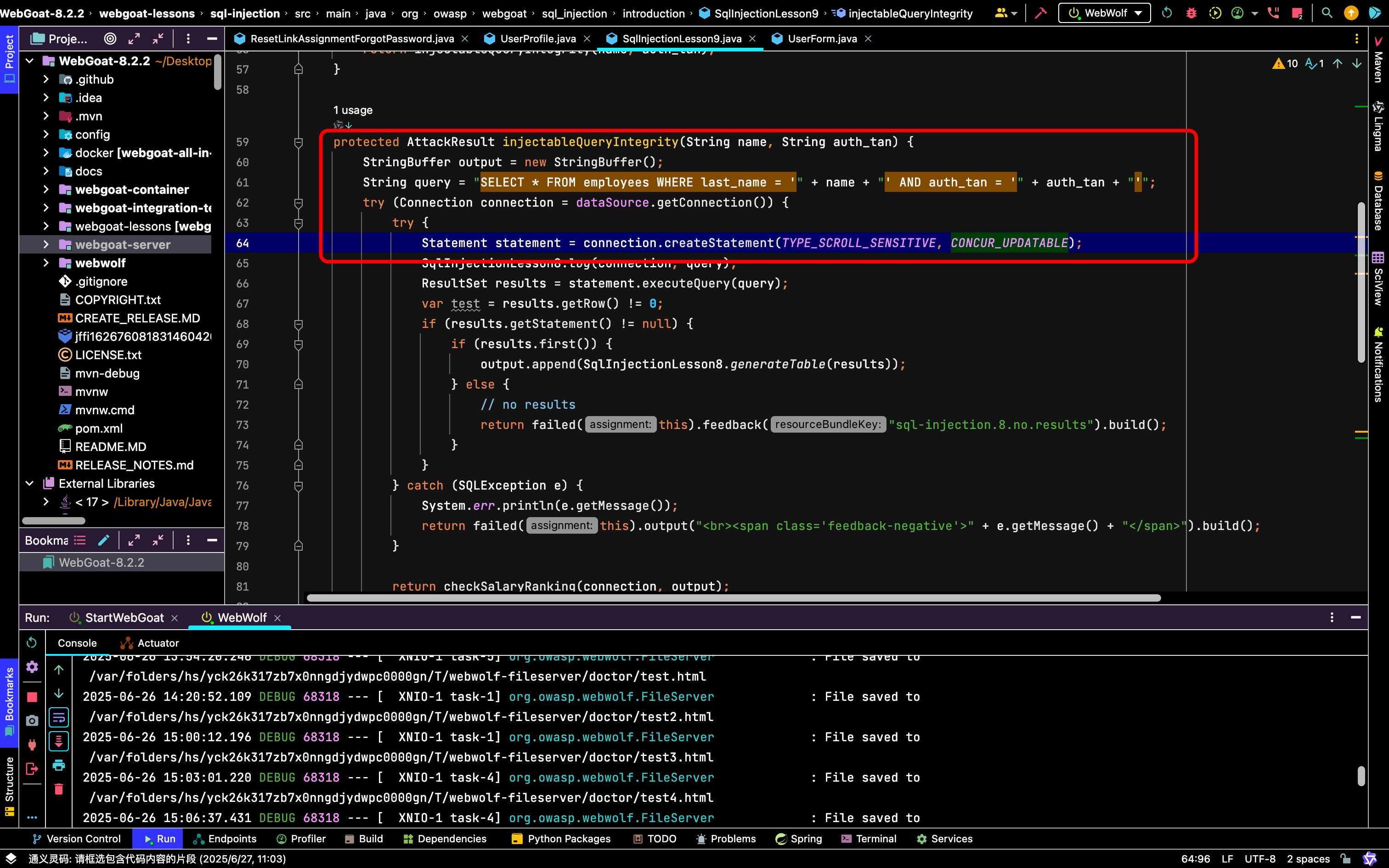Select the pom.xml file
Screen dimensions: 1389x868
click(x=99, y=428)
